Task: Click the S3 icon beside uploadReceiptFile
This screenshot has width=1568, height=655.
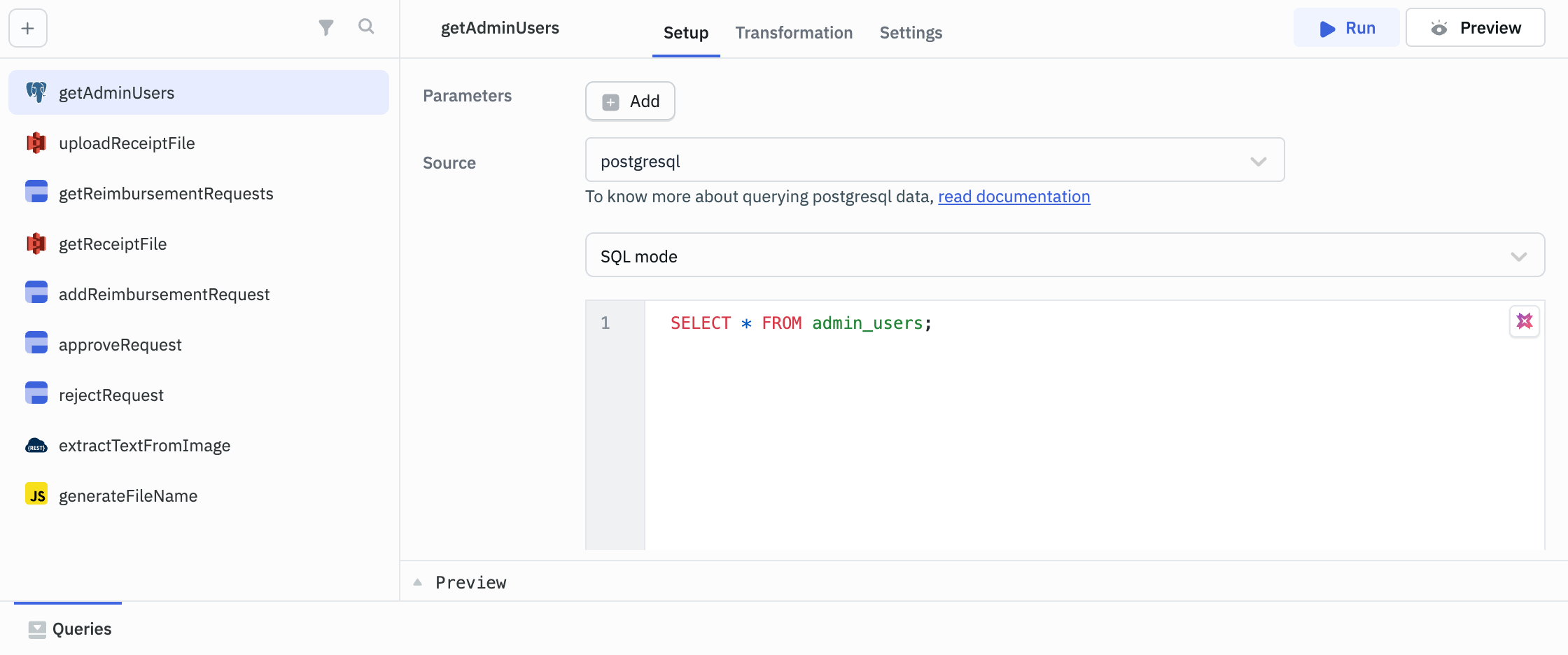Action: 36,143
